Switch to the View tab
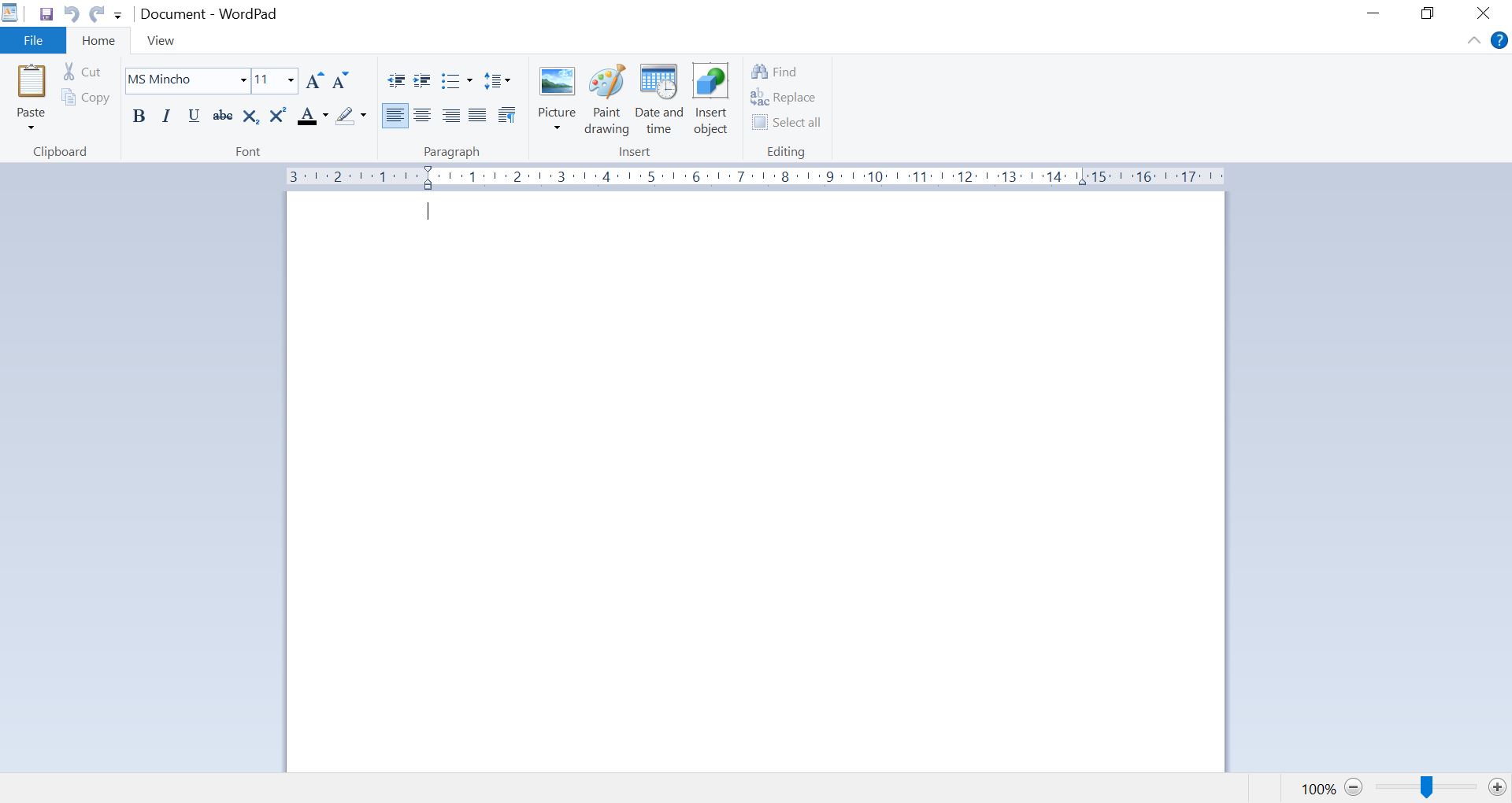The width and height of the screenshot is (1512, 803). pyautogui.click(x=160, y=40)
